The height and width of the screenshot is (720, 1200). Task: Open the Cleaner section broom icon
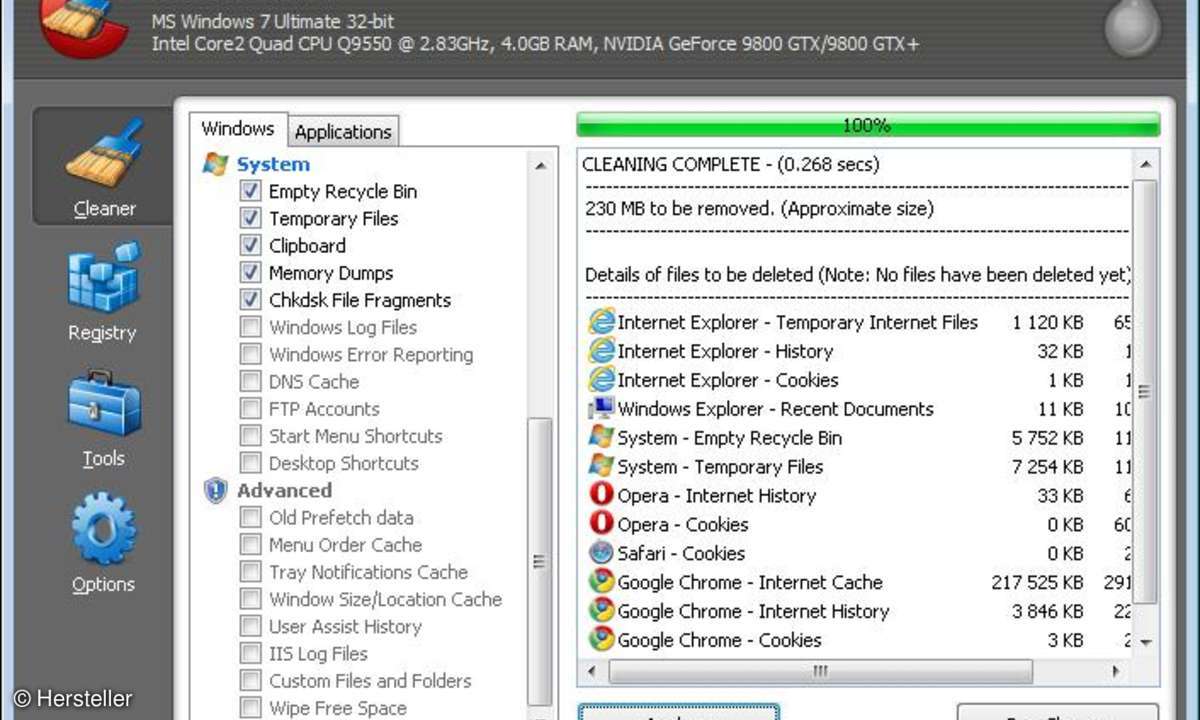[x=104, y=154]
